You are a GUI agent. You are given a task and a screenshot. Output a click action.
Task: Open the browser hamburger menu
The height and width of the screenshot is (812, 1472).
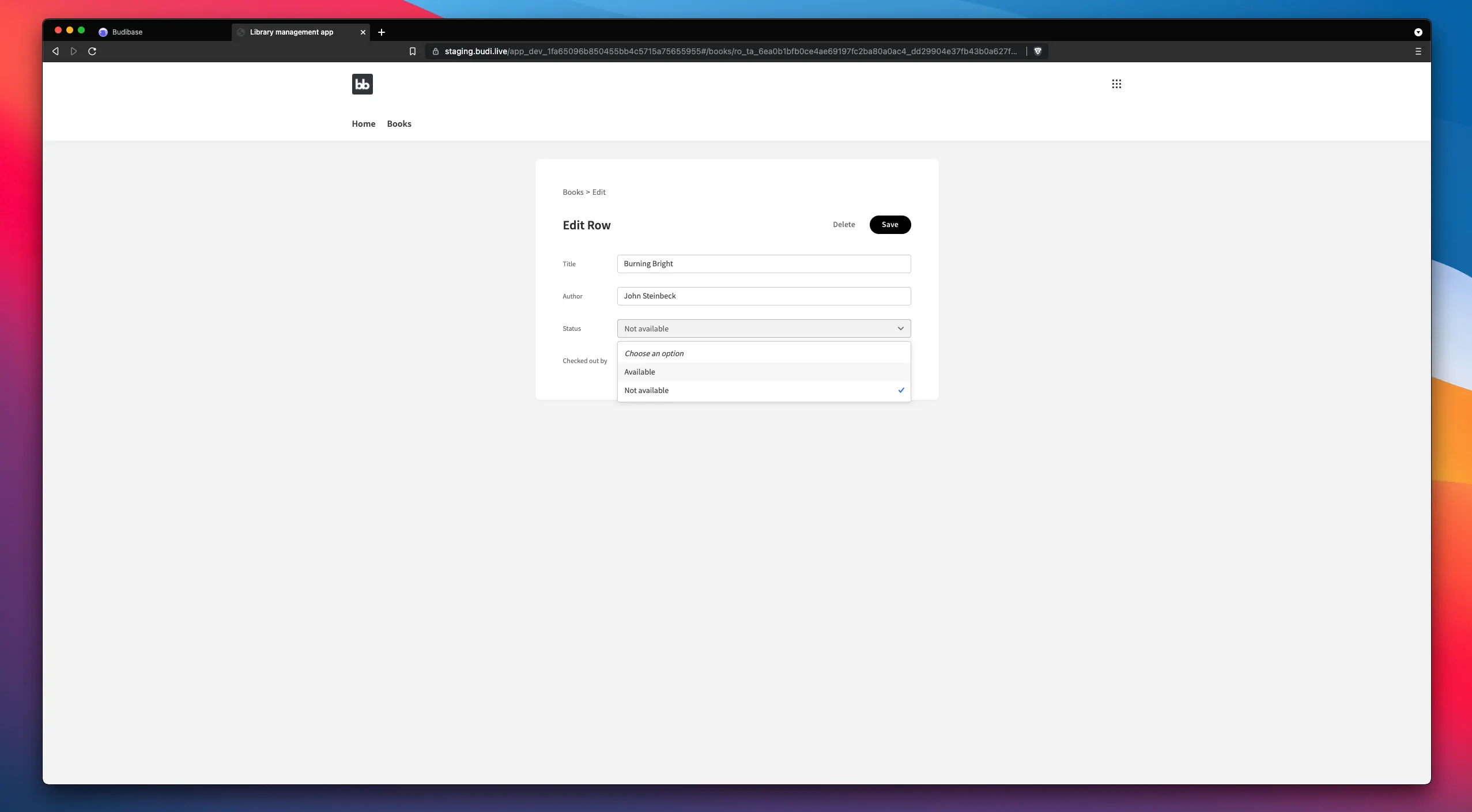point(1417,51)
